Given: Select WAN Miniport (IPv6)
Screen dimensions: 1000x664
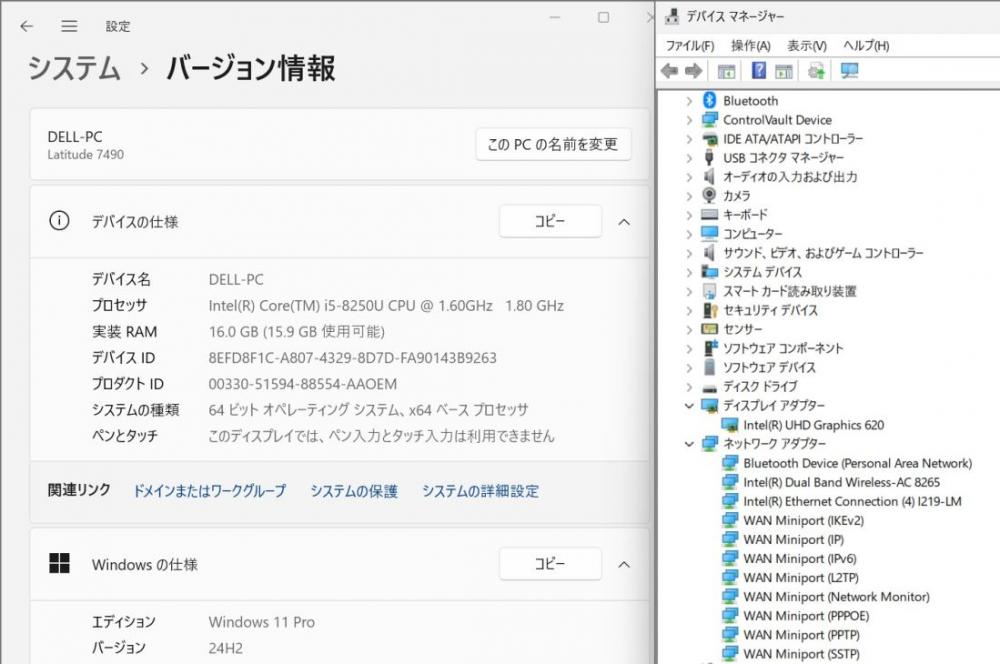Looking at the screenshot, I should pyautogui.click(x=800, y=559).
